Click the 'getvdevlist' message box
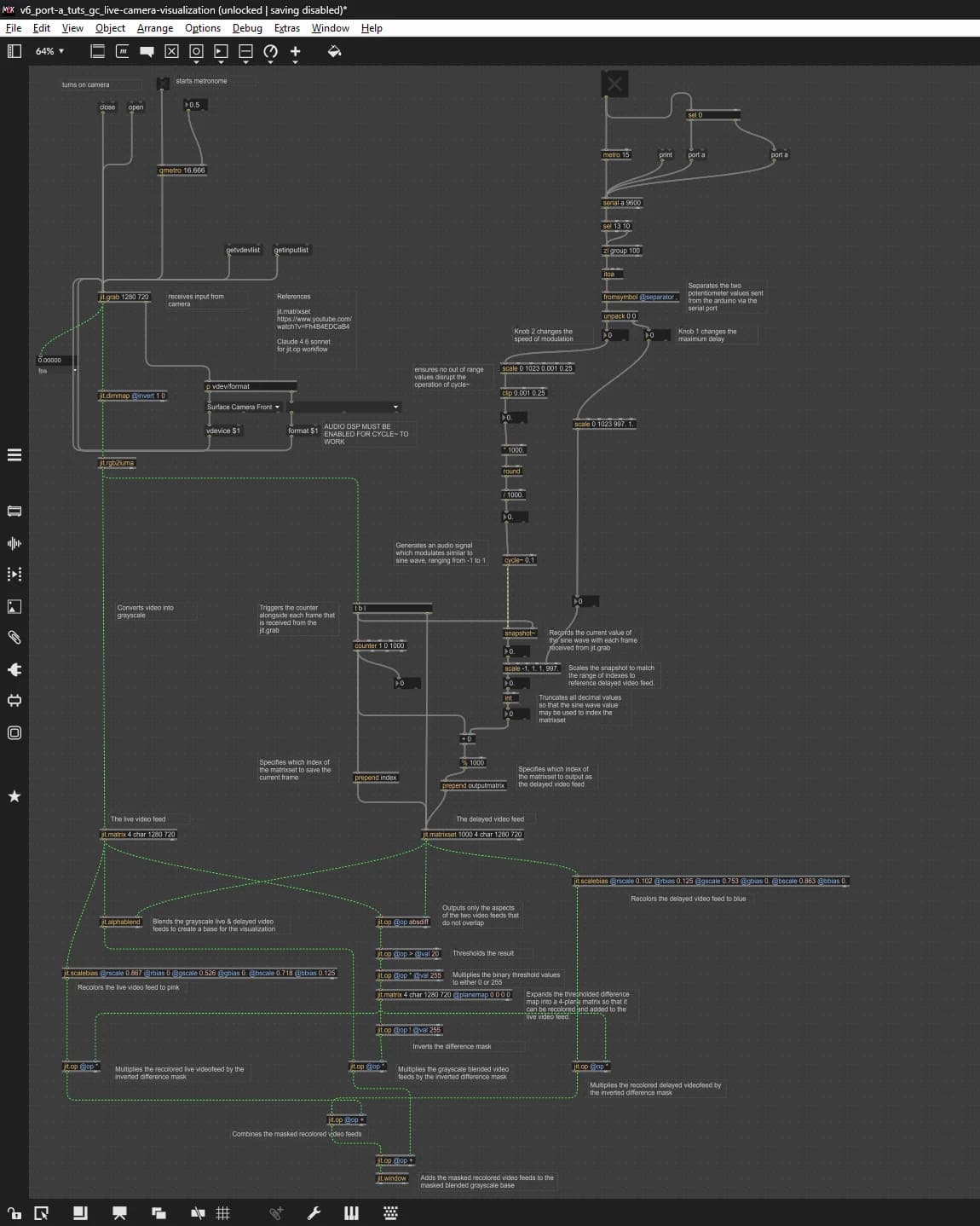 [x=243, y=250]
